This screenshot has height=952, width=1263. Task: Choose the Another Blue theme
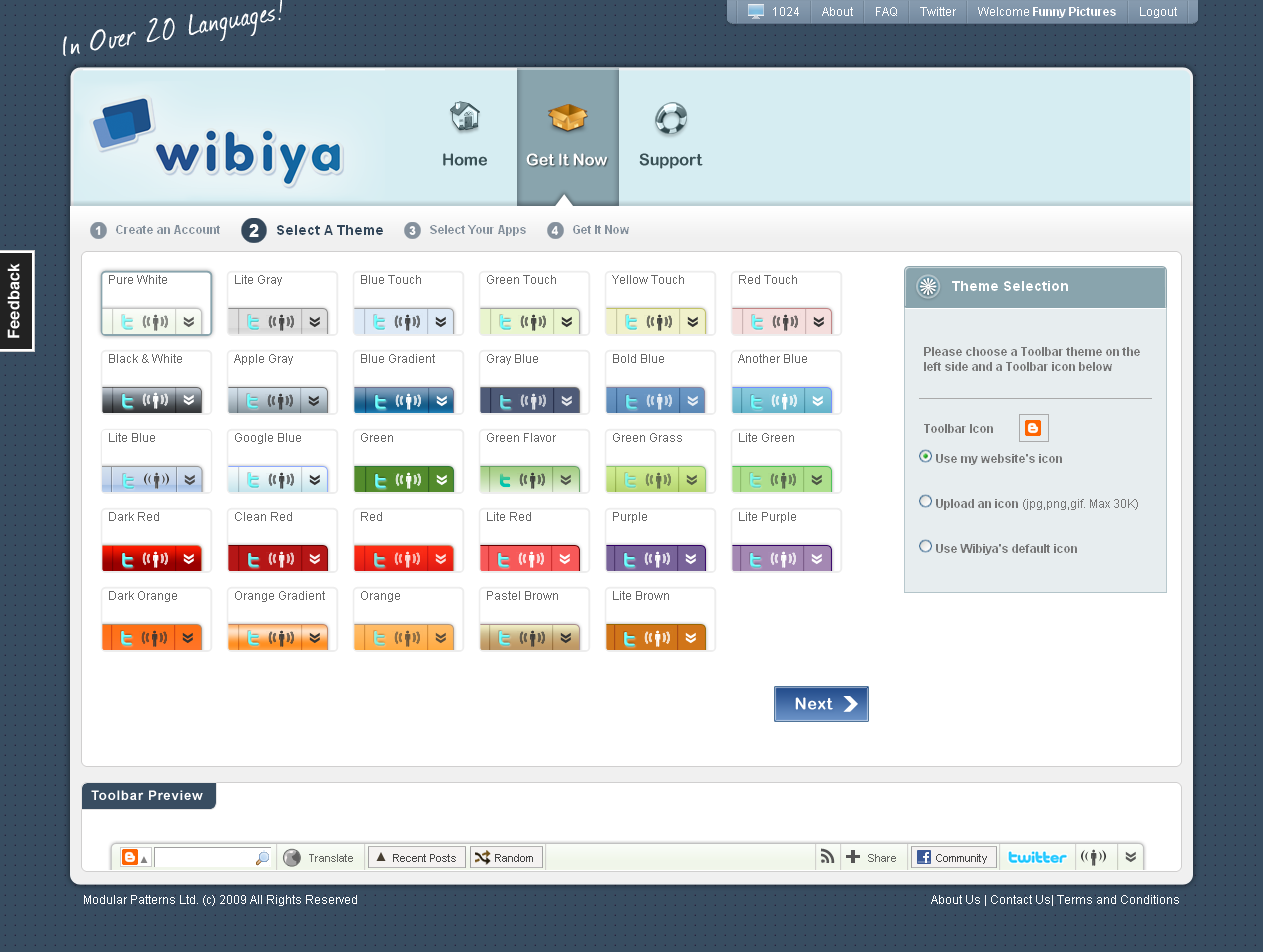click(x=786, y=382)
